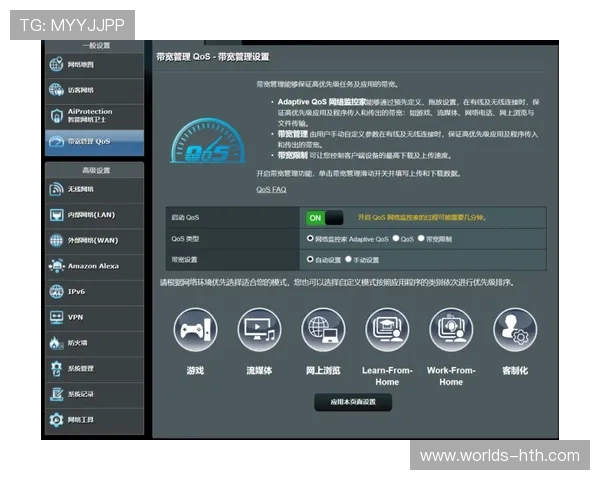Open the 系统管理 administration page
The image size is (600, 480).
click(x=95, y=369)
